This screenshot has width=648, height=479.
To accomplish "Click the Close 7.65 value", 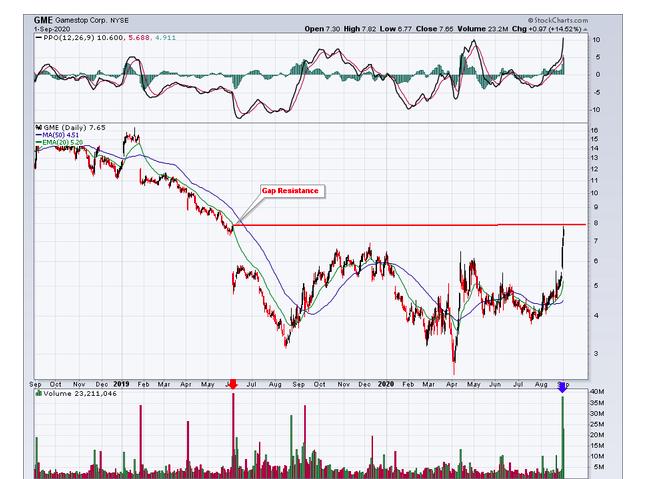I will pos(434,29).
